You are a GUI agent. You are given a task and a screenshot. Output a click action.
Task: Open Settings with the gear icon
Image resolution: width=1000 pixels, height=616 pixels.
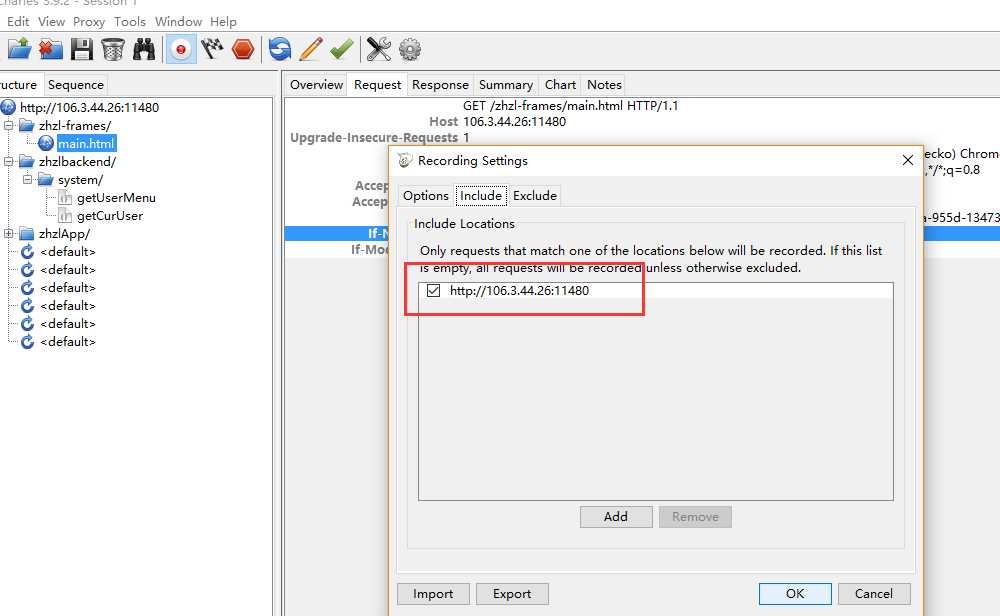pos(410,49)
